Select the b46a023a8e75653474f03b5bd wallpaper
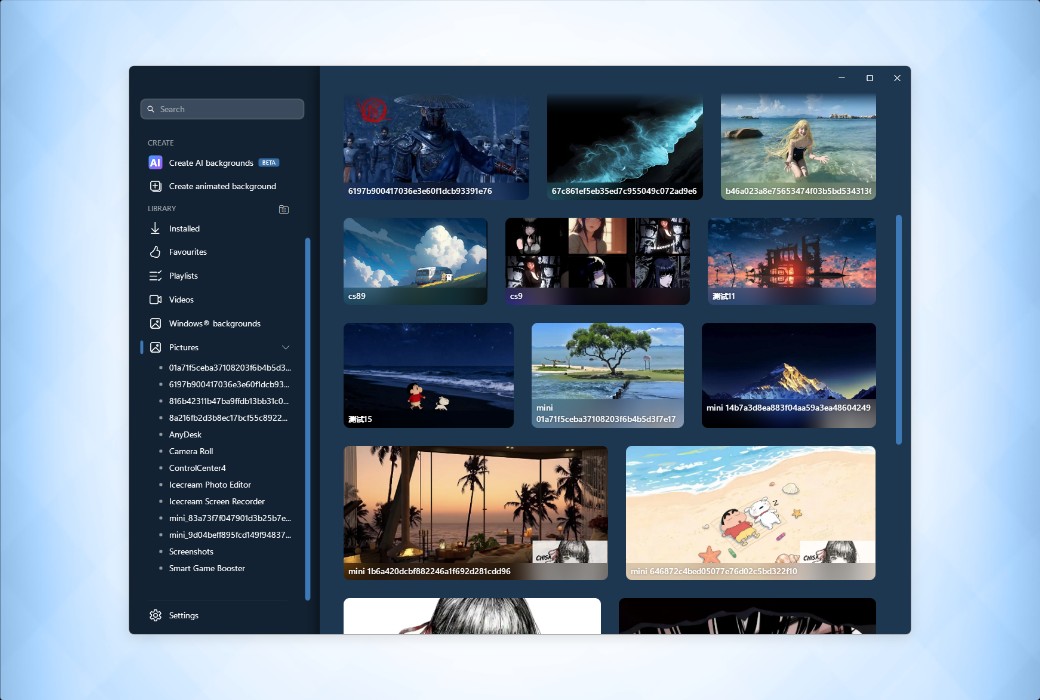1040x700 pixels. click(x=798, y=147)
